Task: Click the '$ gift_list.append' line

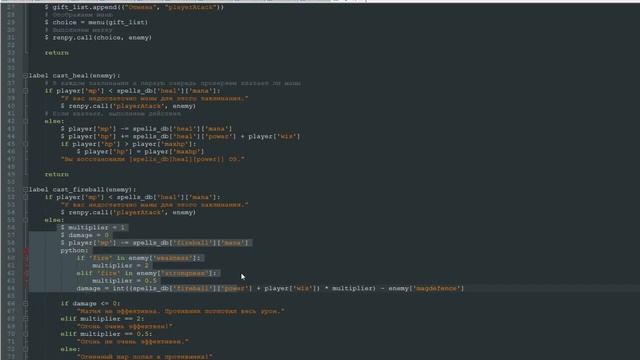Action: tap(134, 7)
